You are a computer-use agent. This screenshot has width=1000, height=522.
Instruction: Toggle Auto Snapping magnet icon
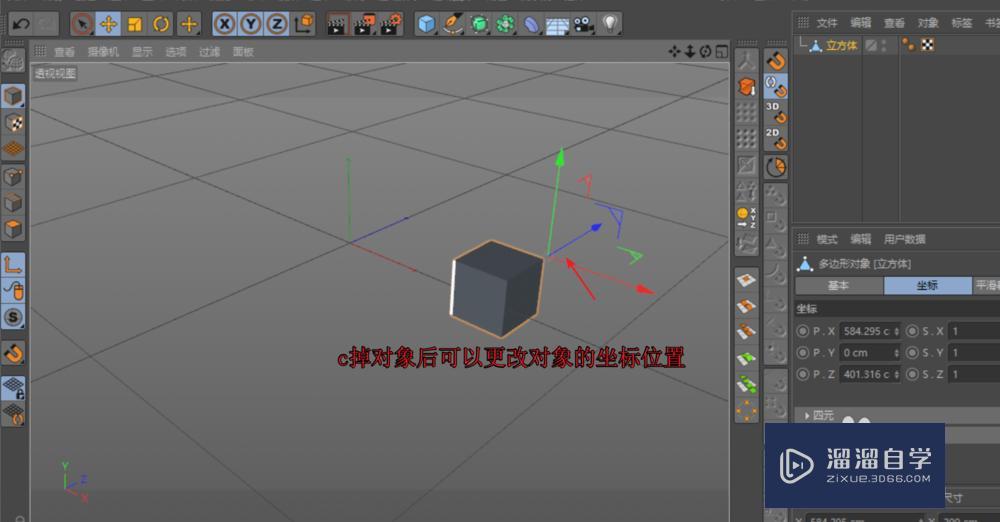776,86
